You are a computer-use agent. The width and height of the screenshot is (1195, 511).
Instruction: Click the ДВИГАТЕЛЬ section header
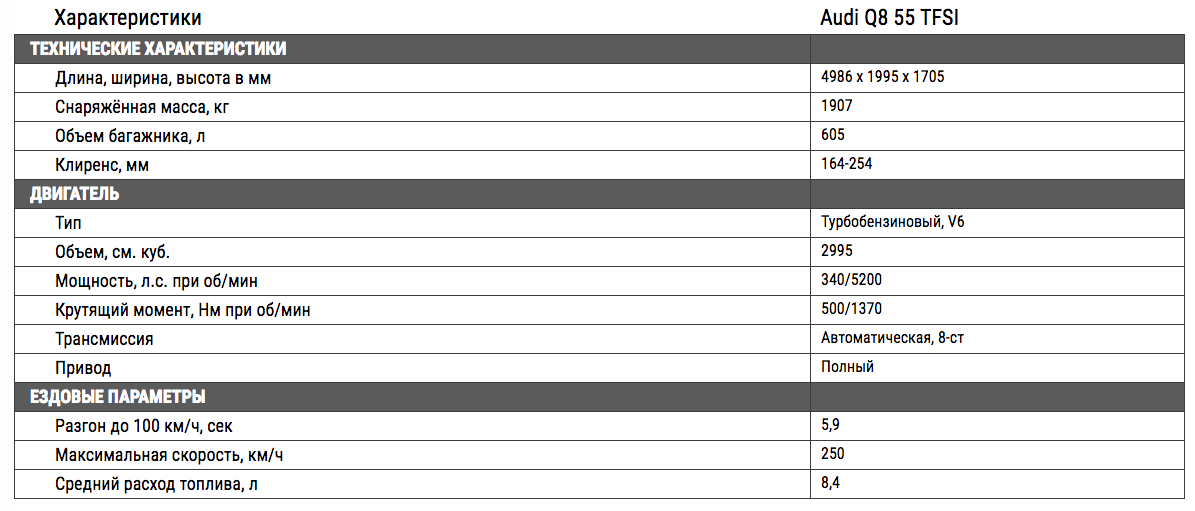click(74, 194)
